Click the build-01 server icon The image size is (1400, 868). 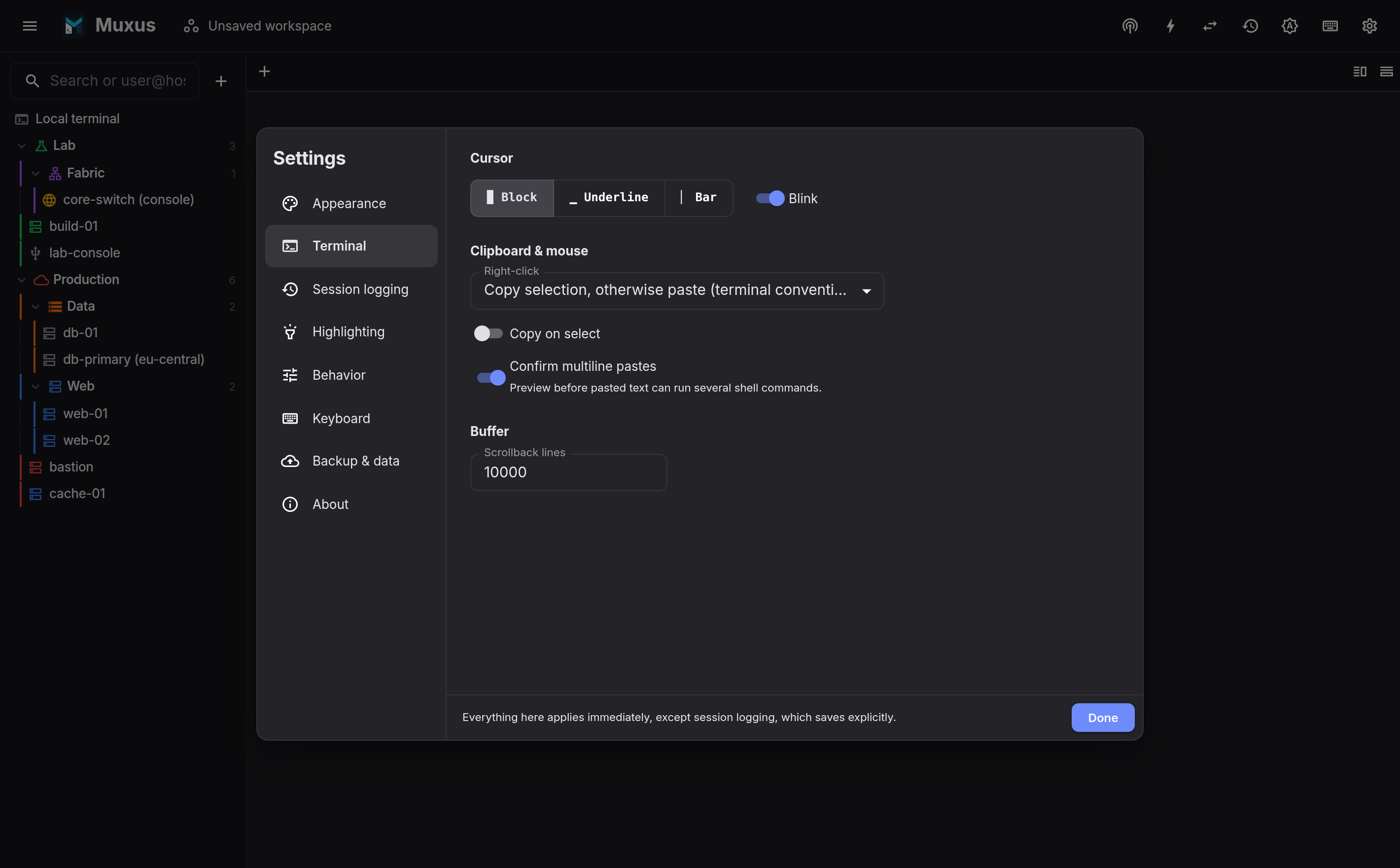point(35,226)
